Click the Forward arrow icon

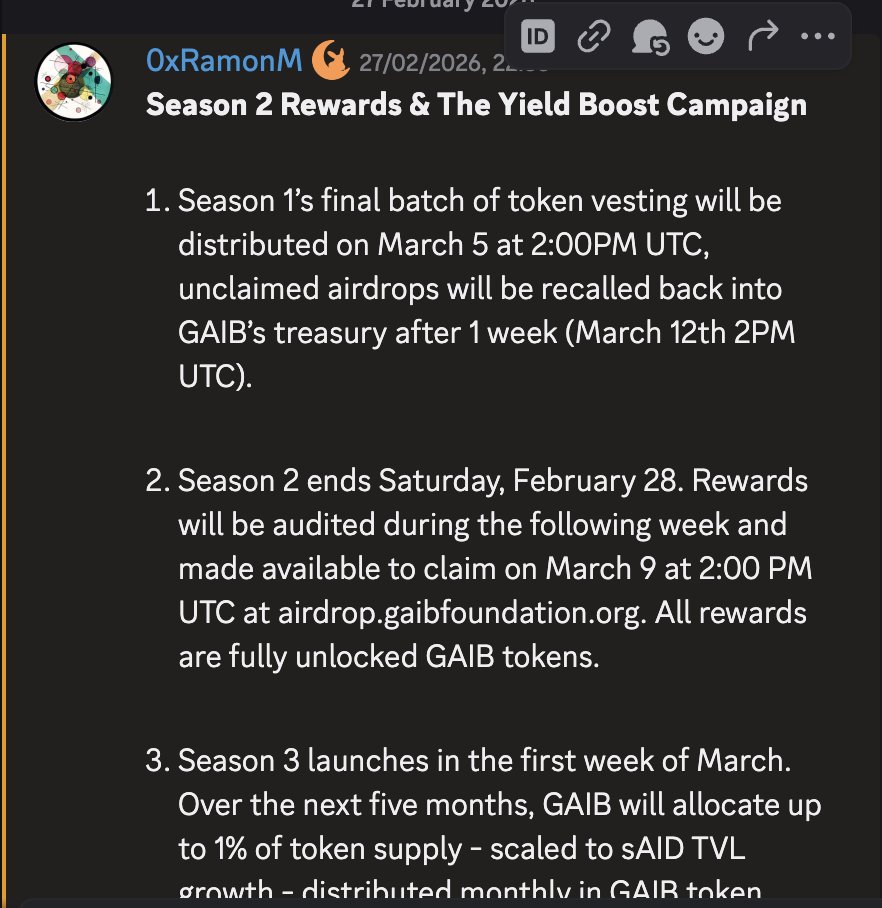tap(762, 37)
